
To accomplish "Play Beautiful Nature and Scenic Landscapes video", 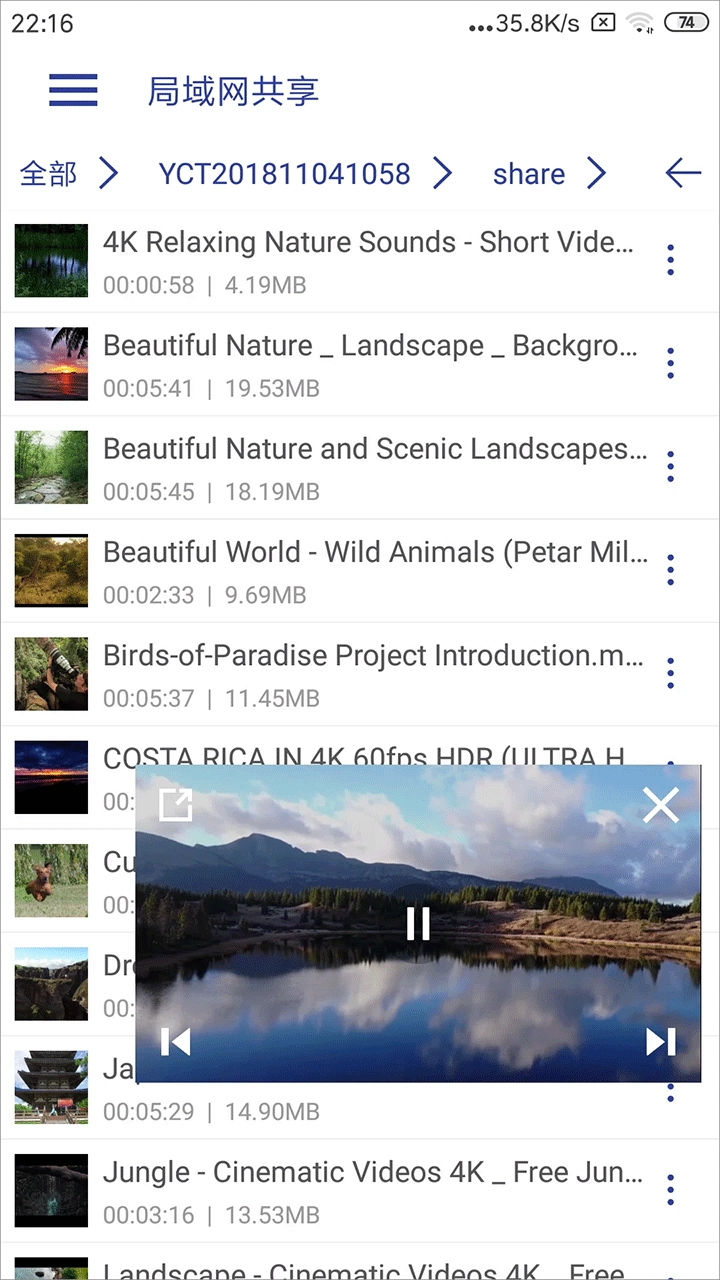I will pos(375,450).
